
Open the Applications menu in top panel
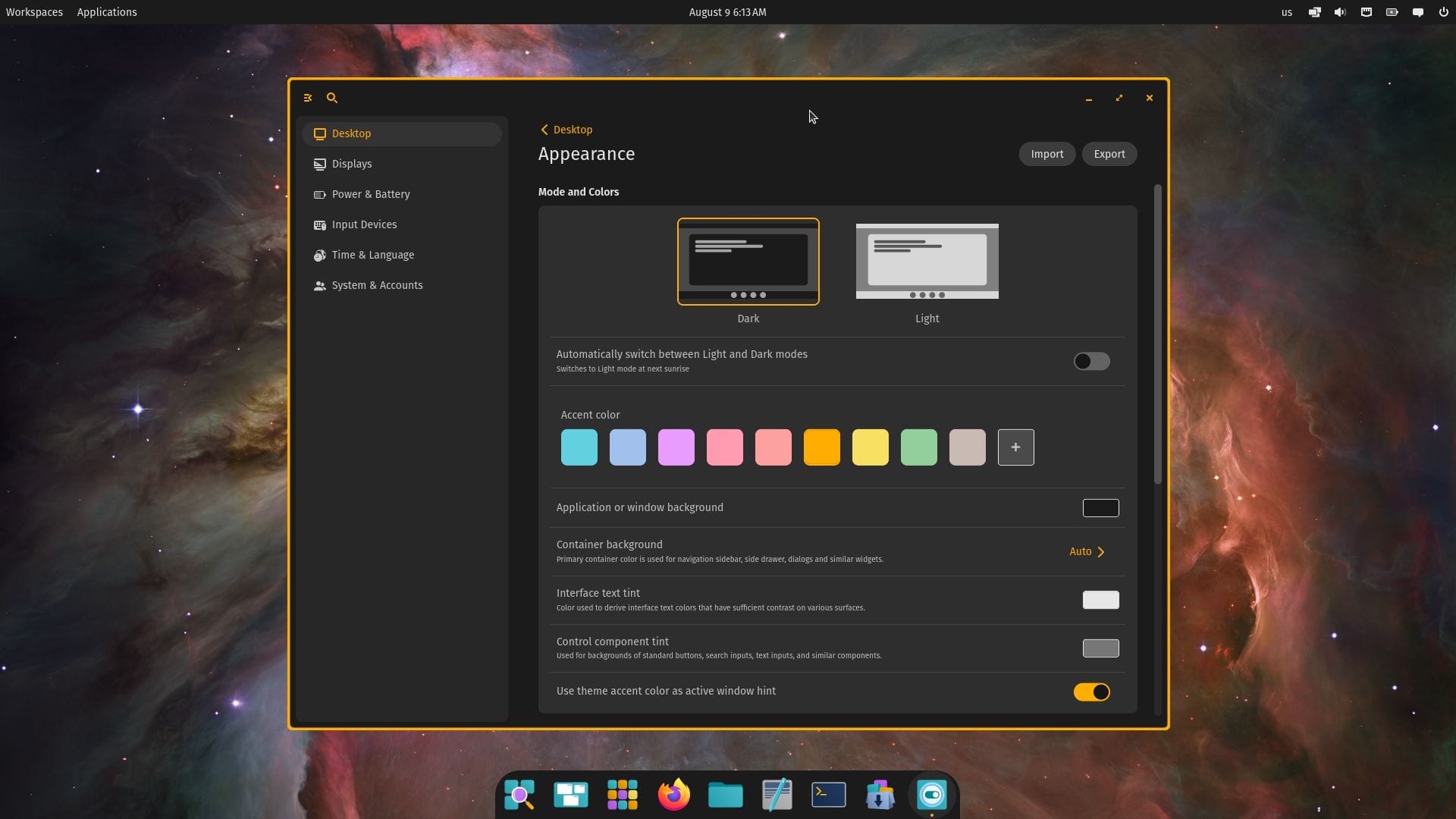[107, 12]
